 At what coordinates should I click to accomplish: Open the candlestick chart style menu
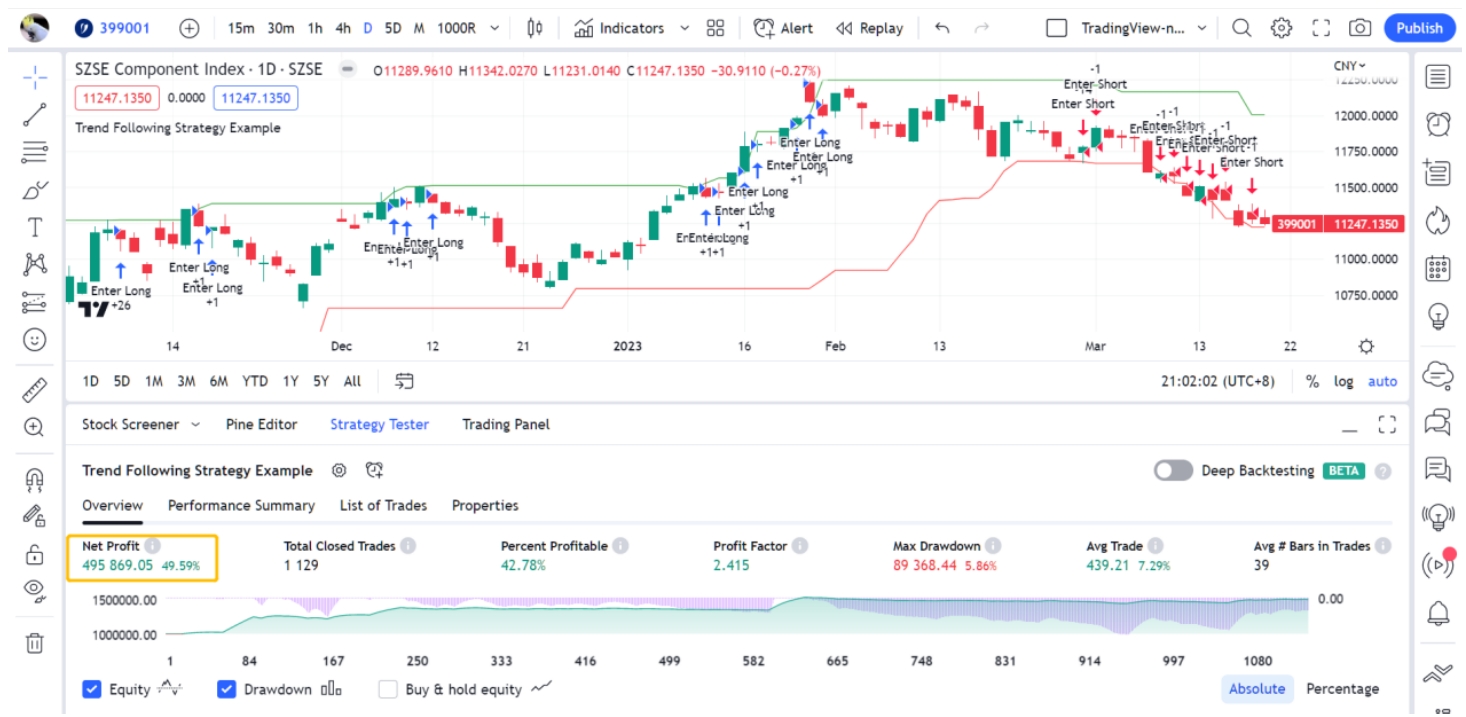click(535, 28)
